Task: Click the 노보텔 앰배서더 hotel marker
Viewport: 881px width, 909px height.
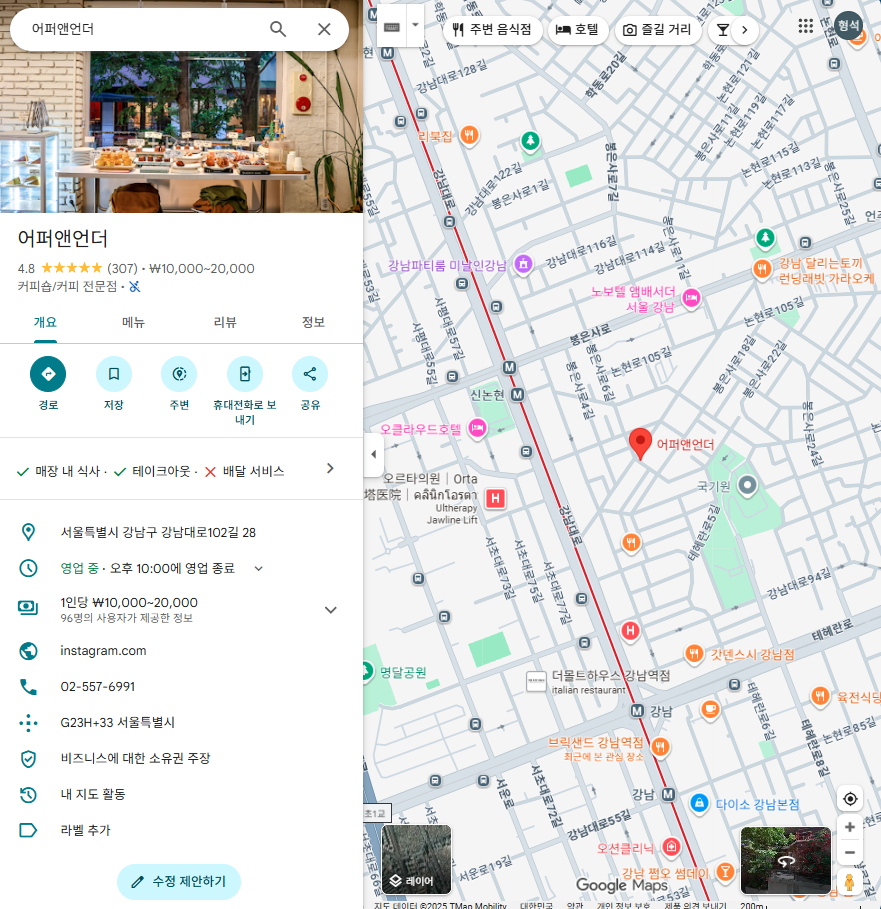Action: (x=691, y=299)
